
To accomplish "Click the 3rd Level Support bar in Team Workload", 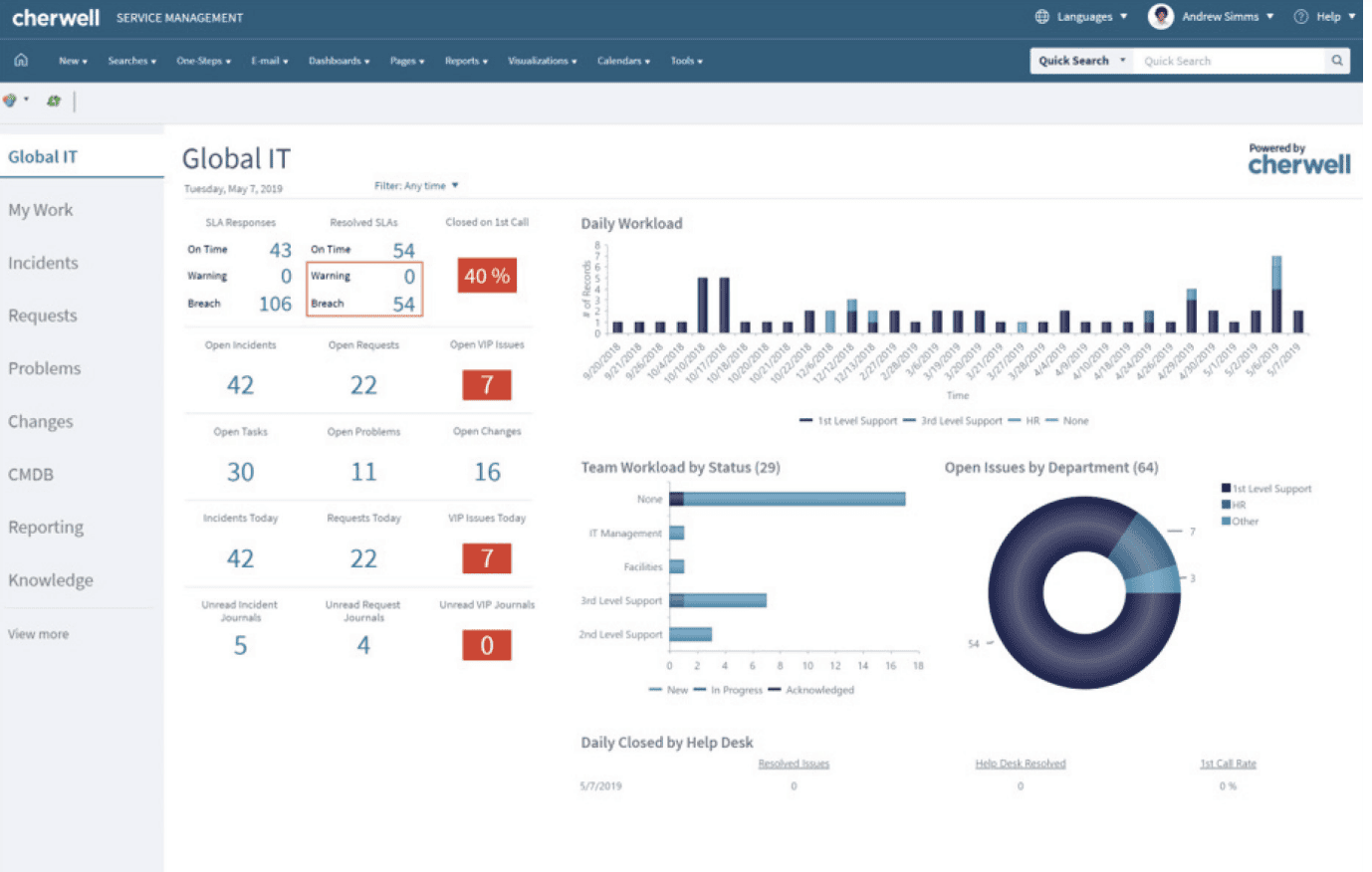I will coord(718,600).
